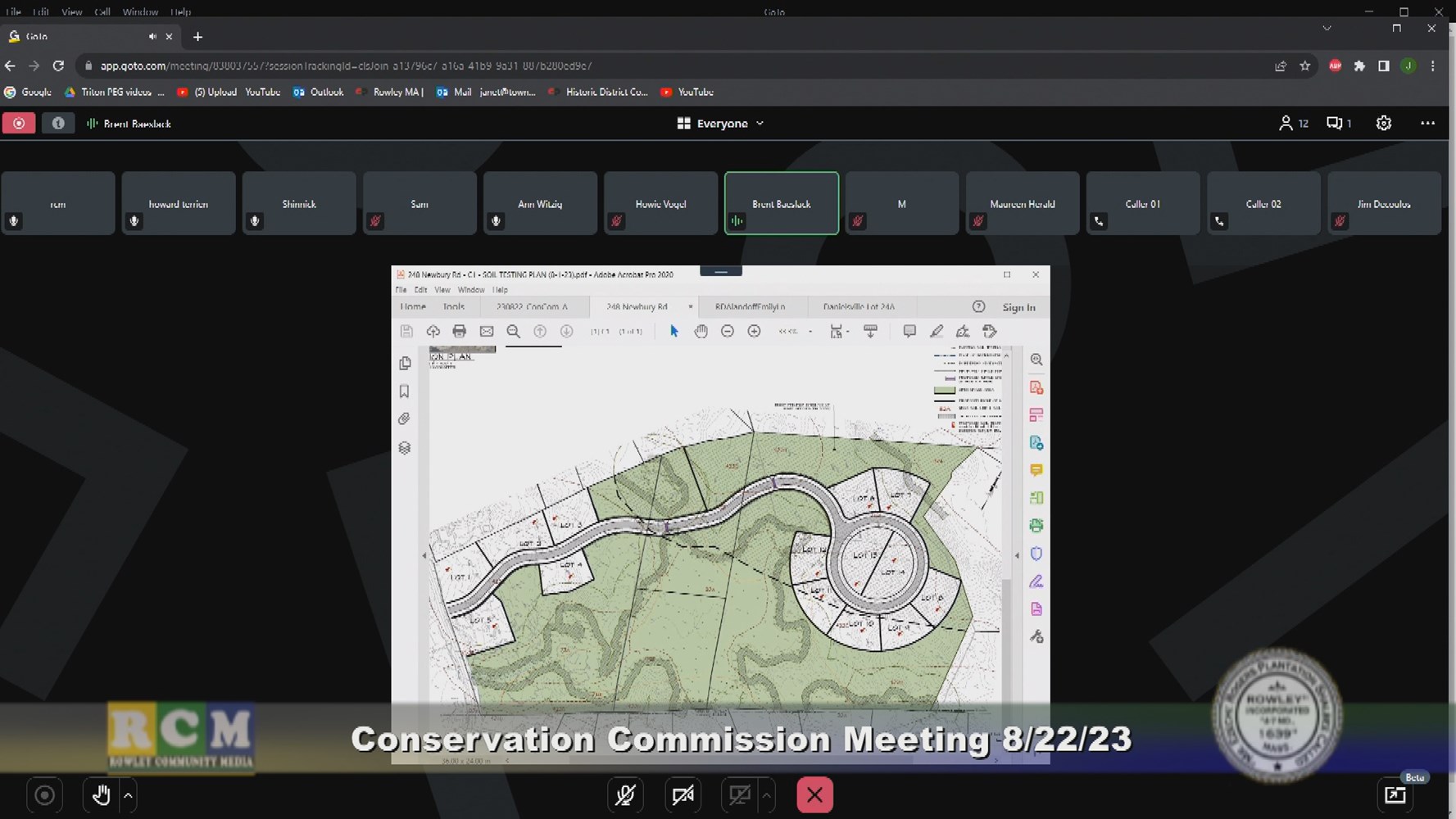Click Acrobat find text magnifier icon
This screenshot has height=819, width=1456.
pyautogui.click(x=513, y=331)
